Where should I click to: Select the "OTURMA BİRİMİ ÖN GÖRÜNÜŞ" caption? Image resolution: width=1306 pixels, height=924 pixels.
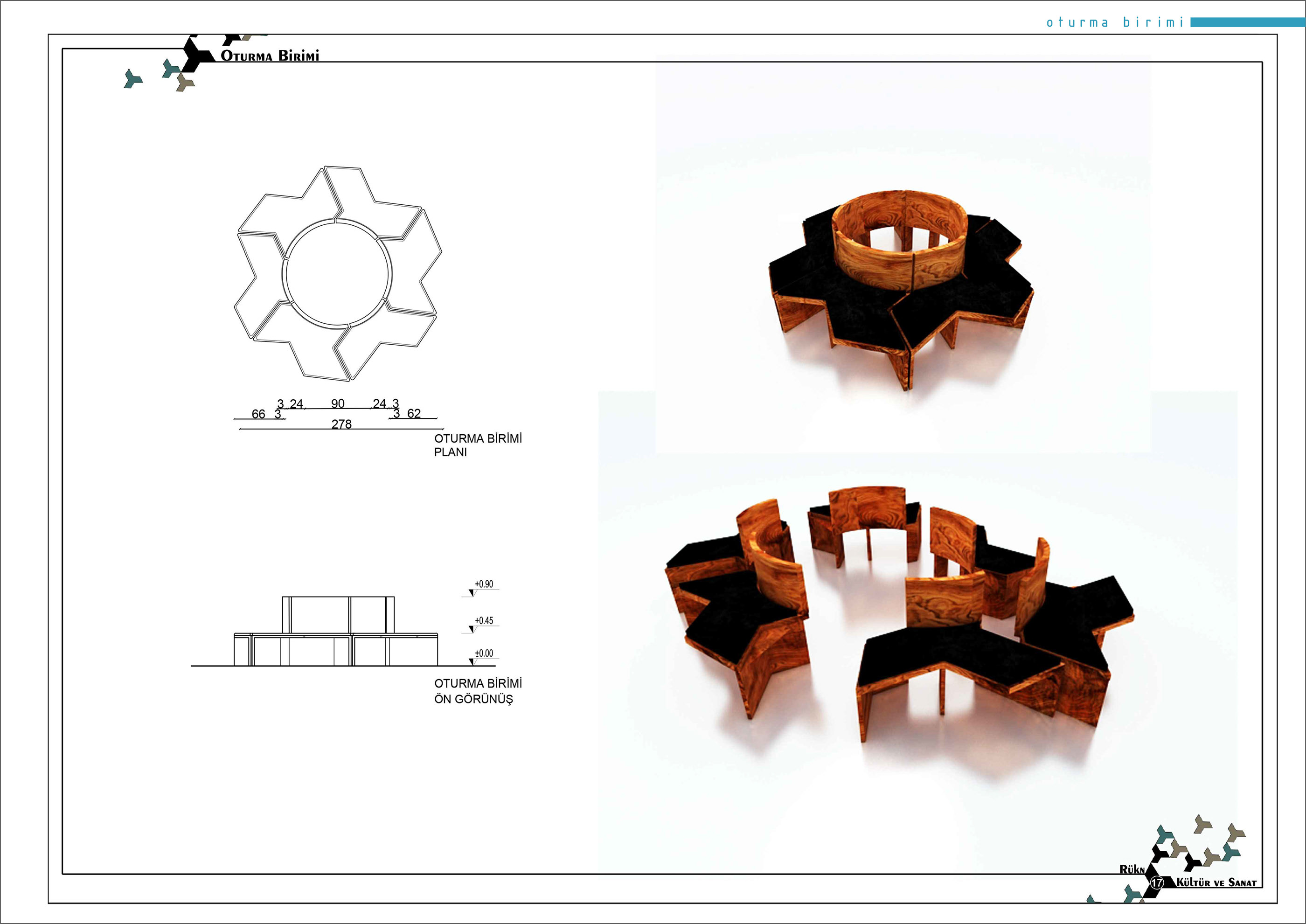[x=478, y=691]
